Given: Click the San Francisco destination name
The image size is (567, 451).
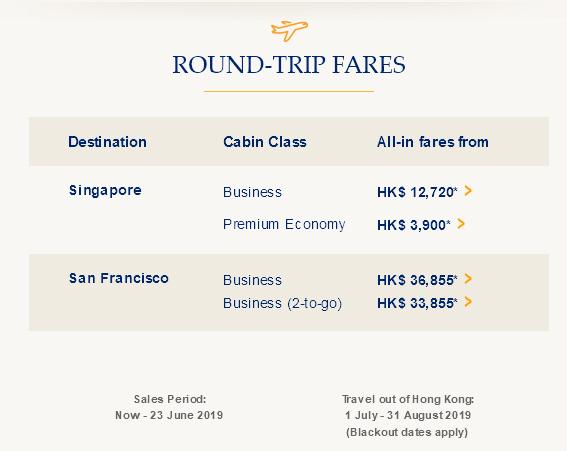Looking at the screenshot, I should tap(119, 278).
